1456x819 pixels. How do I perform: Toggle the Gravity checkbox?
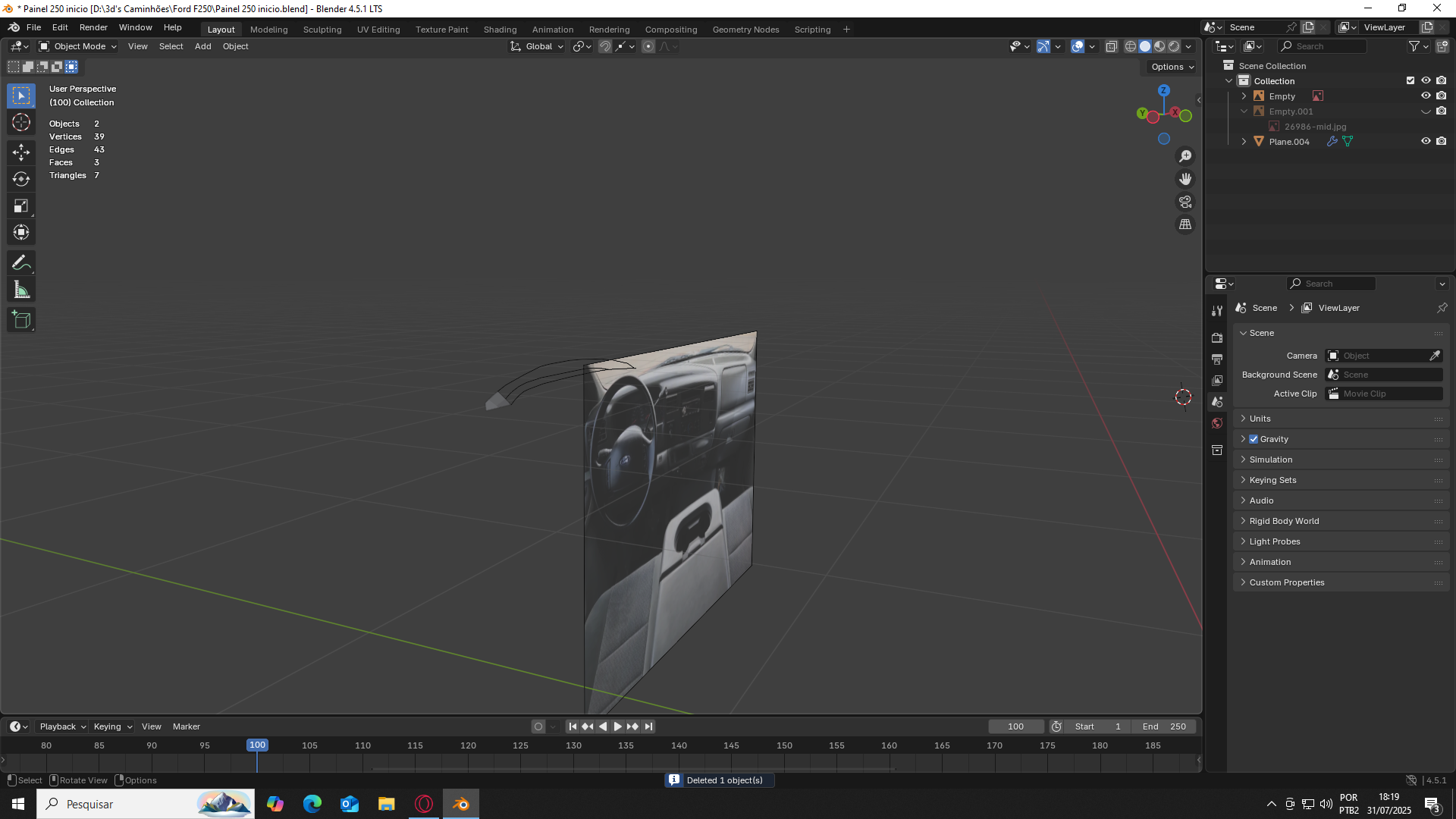click(x=1254, y=439)
